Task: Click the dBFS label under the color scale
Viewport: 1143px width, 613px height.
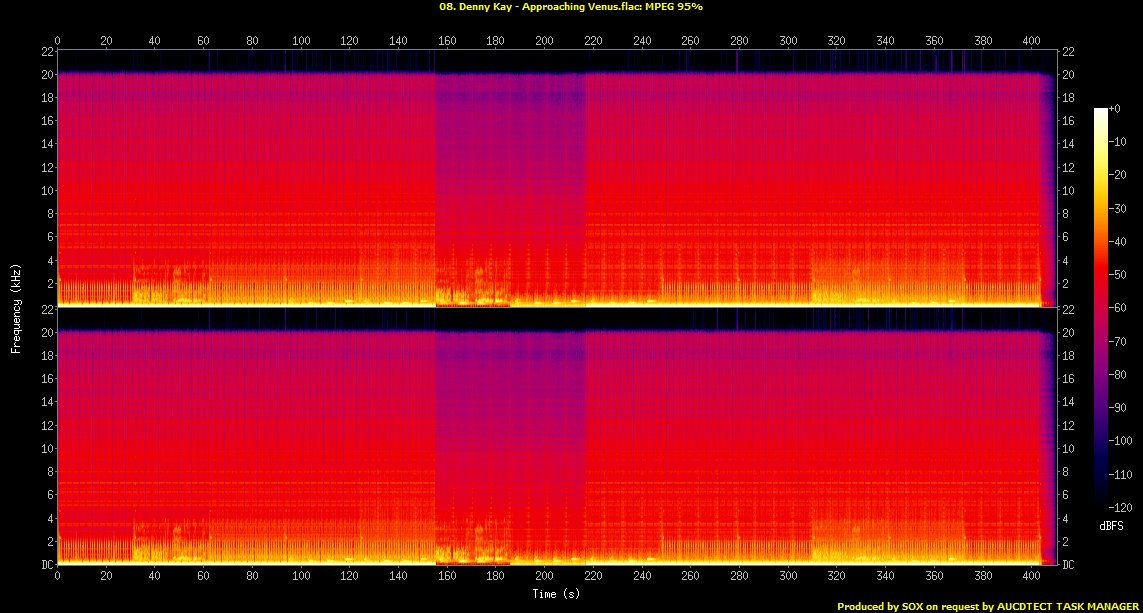Action: (x=1112, y=525)
